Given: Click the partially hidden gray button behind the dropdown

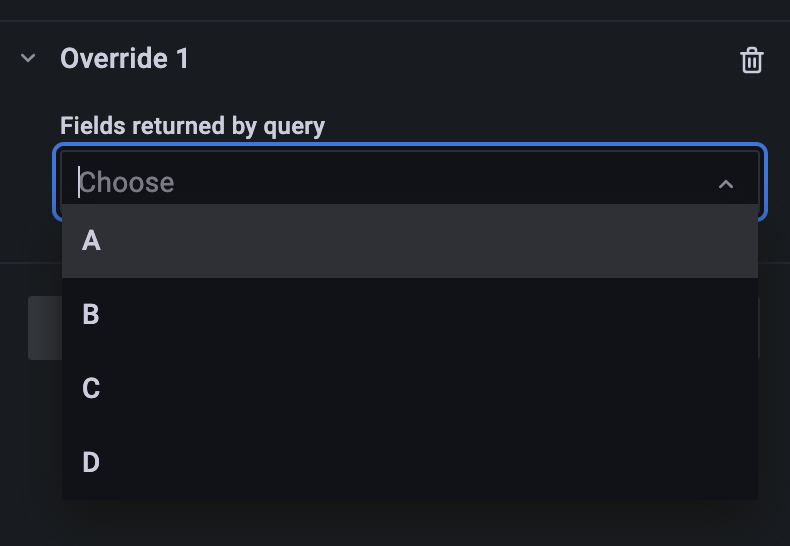Looking at the screenshot, I should 44,328.
